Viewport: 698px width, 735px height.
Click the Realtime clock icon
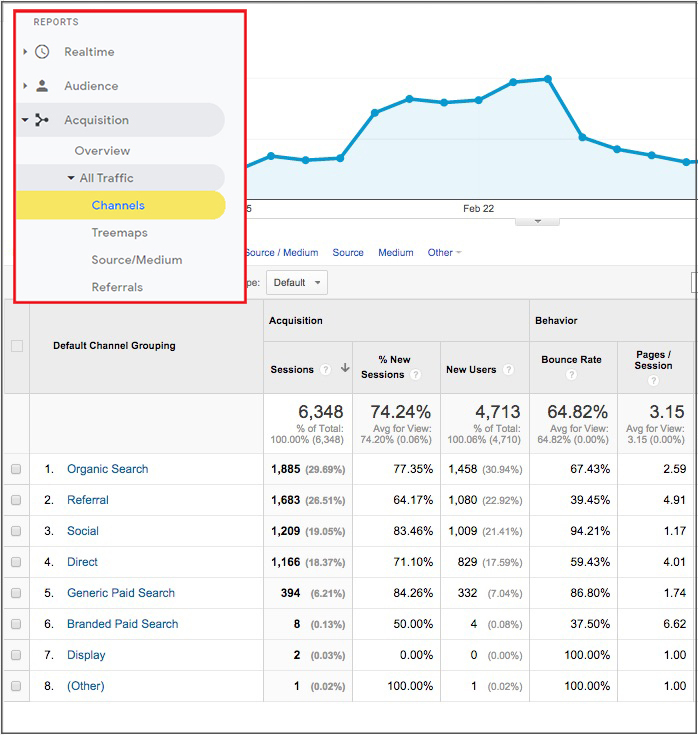tap(41, 52)
